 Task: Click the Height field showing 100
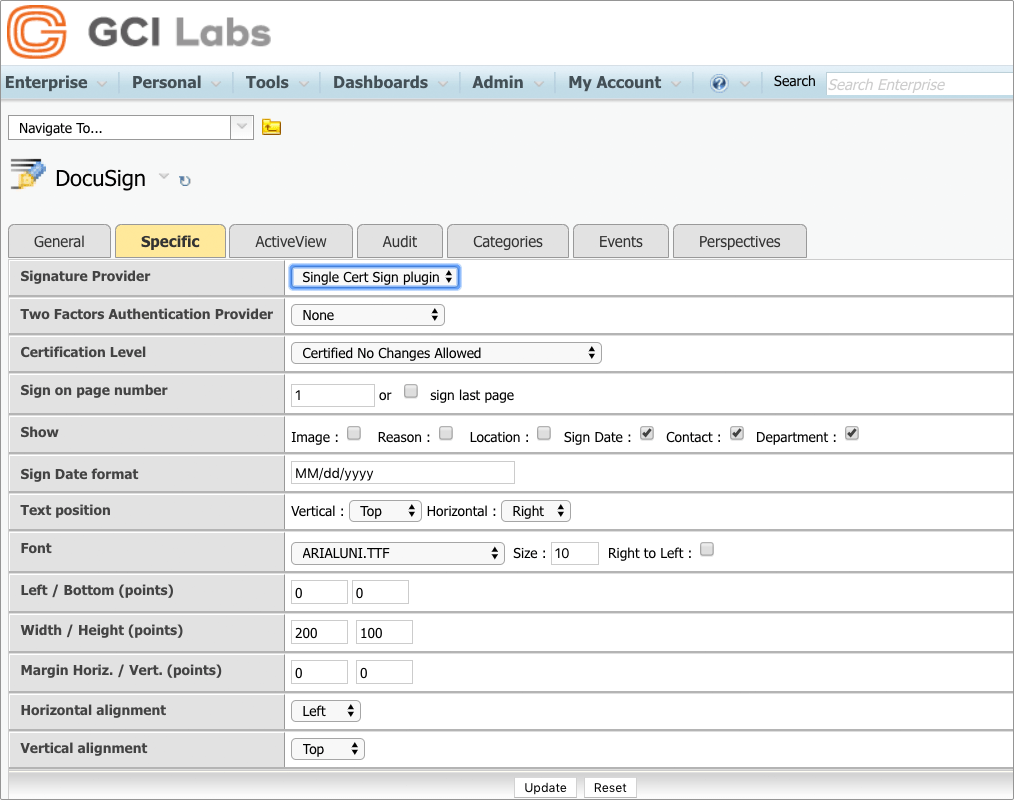pyautogui.click(x=384, y=632)
